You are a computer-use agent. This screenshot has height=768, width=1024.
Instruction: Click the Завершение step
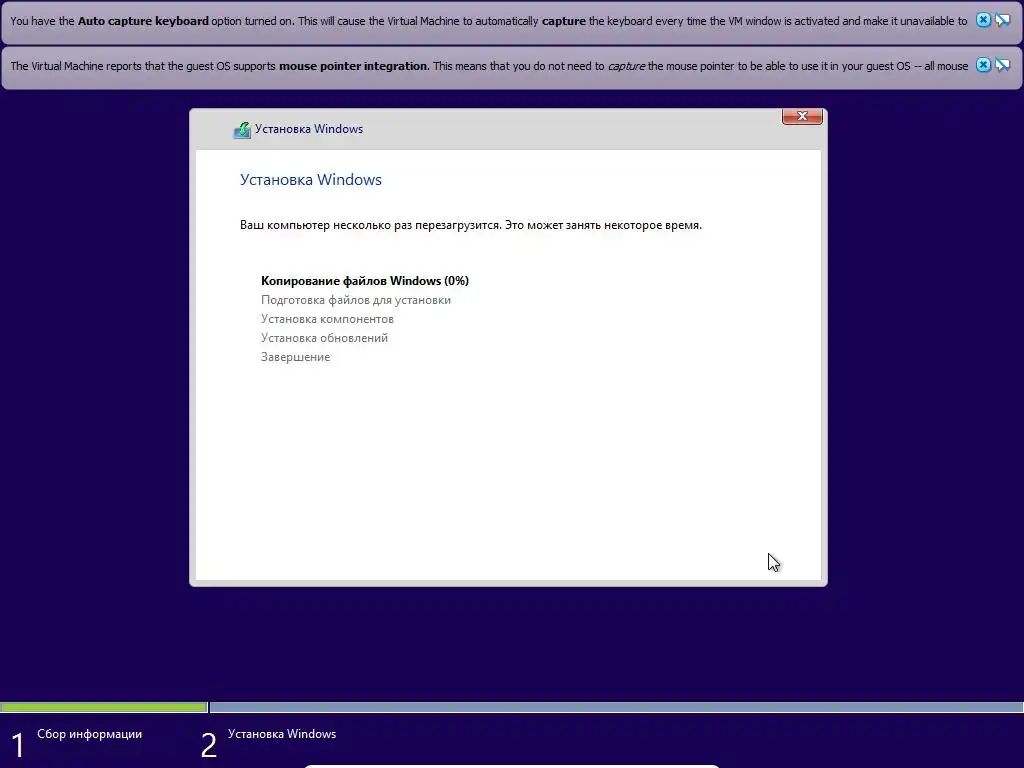click(296, 357)
